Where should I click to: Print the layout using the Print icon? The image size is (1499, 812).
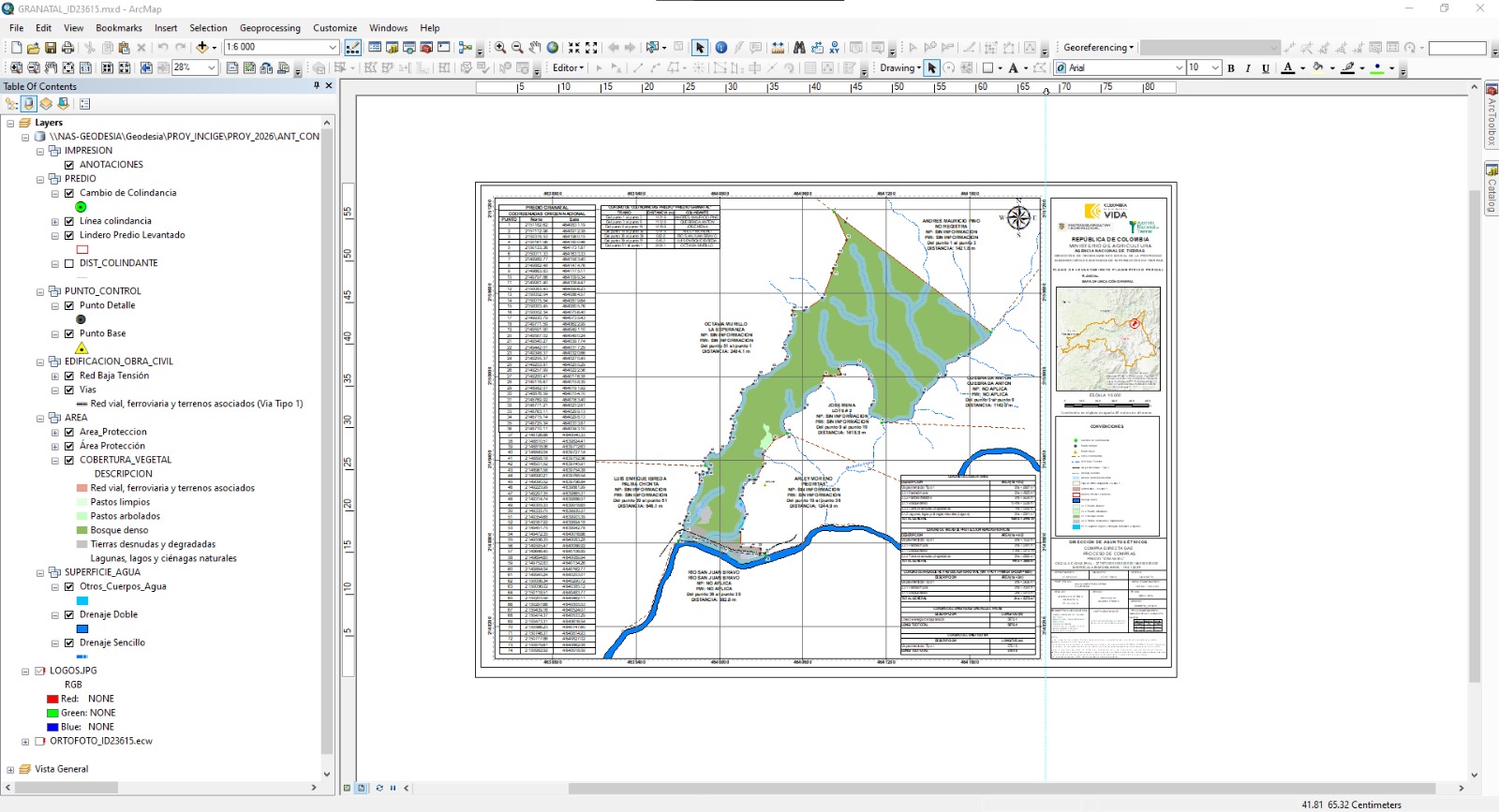pos(67,47)
